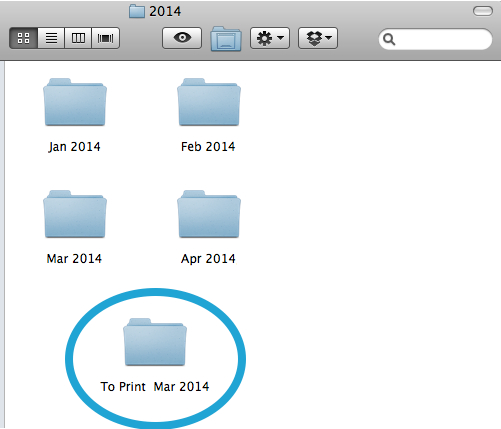Open the Action gear dropdown menu
Viewport: 501px width, 429px height.
[x=270, y=38]
